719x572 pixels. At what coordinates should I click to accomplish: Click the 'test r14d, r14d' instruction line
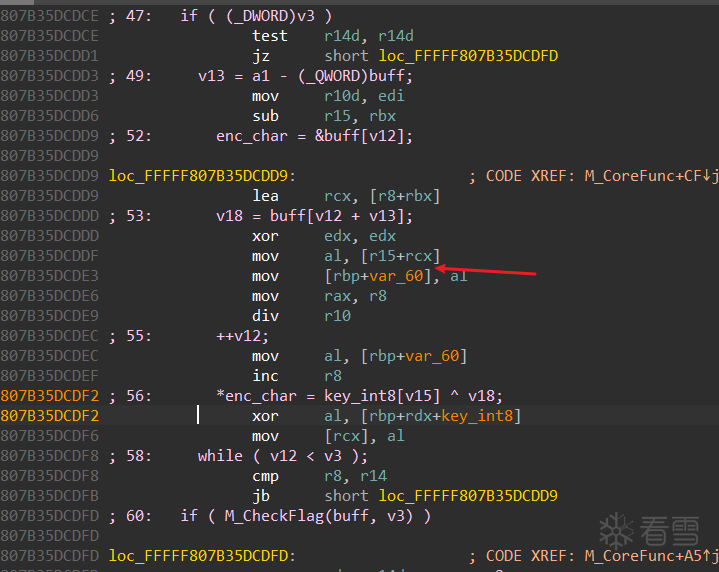332,36
